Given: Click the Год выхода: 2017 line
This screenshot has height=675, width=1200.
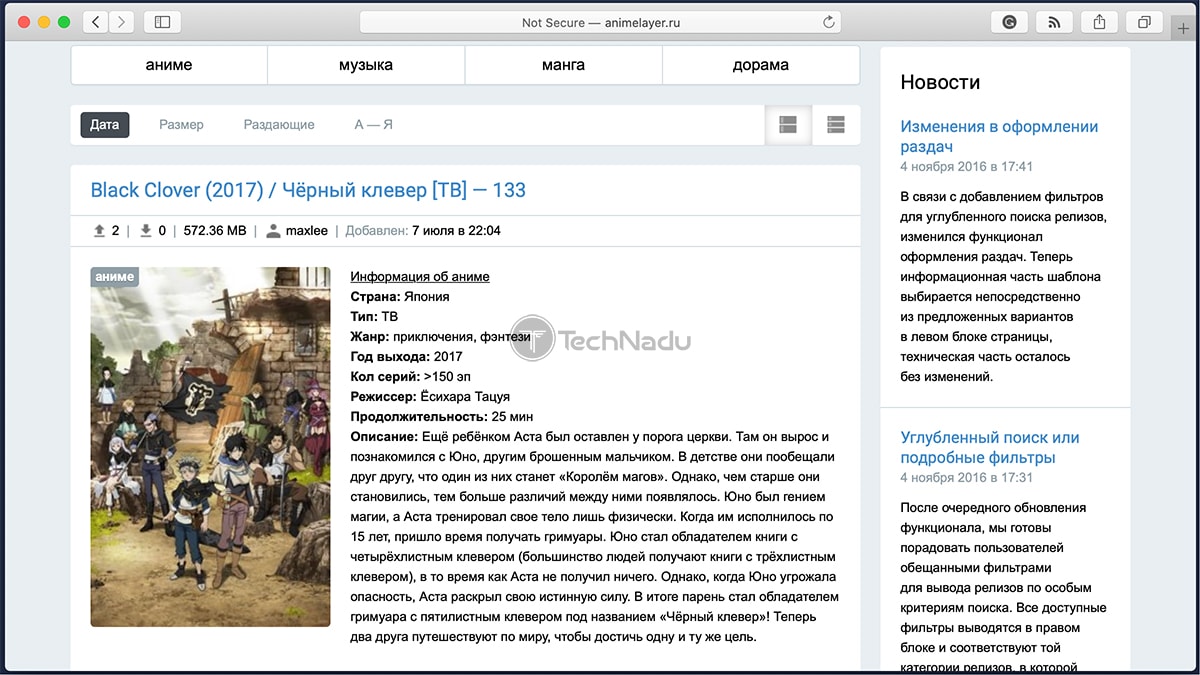Looking at the screenshot, I should tap(406, 357).
